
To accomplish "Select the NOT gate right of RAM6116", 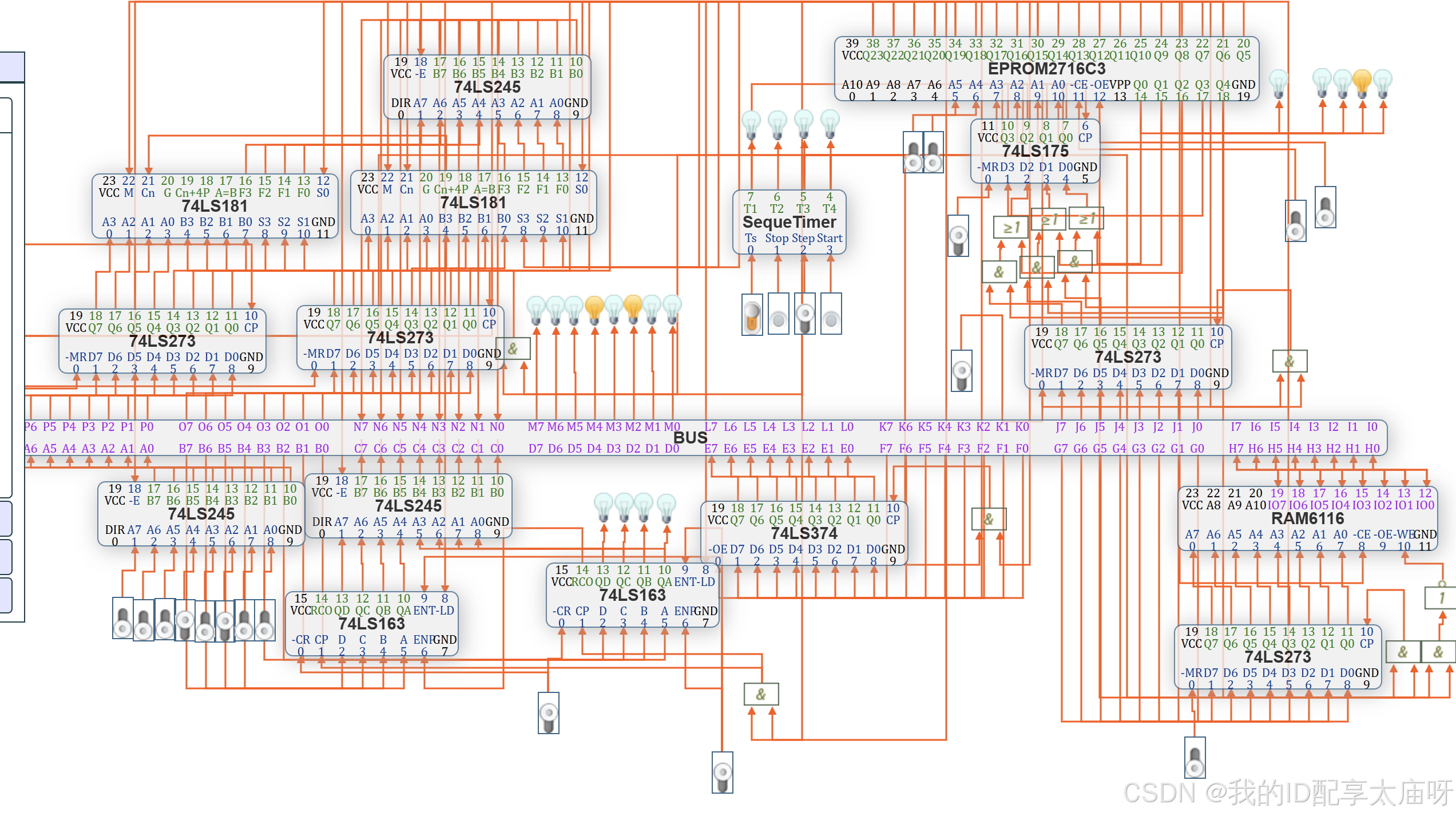I will (x=1441, y=598).
